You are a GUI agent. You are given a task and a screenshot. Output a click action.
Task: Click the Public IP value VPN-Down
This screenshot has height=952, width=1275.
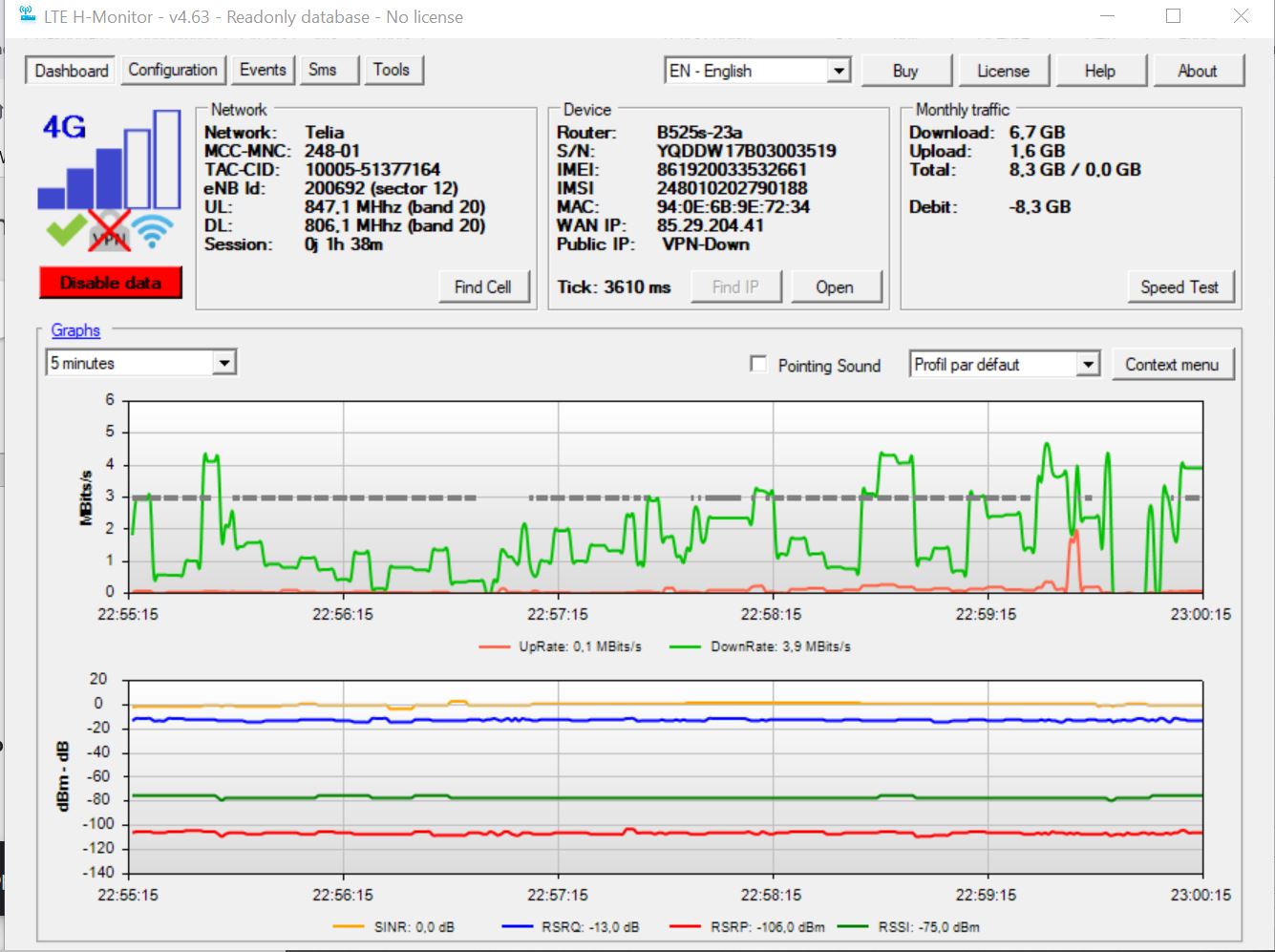click(706, 244)
